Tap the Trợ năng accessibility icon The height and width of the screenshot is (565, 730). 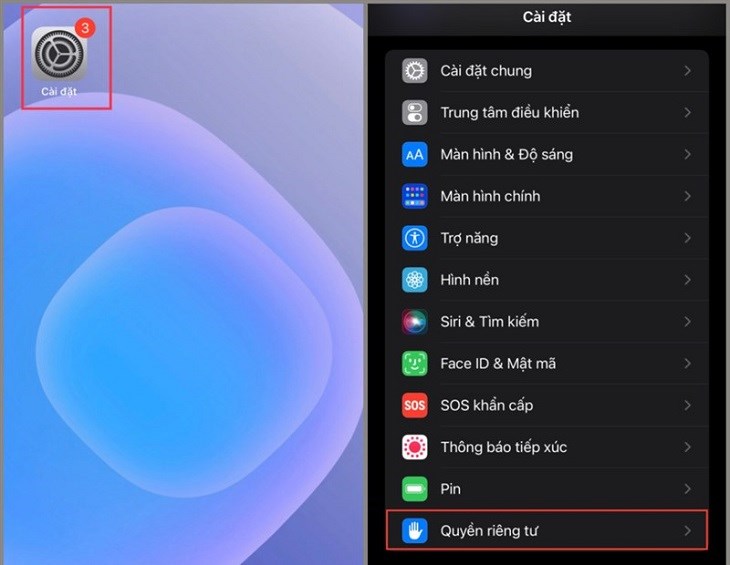(x=414, y=238)
